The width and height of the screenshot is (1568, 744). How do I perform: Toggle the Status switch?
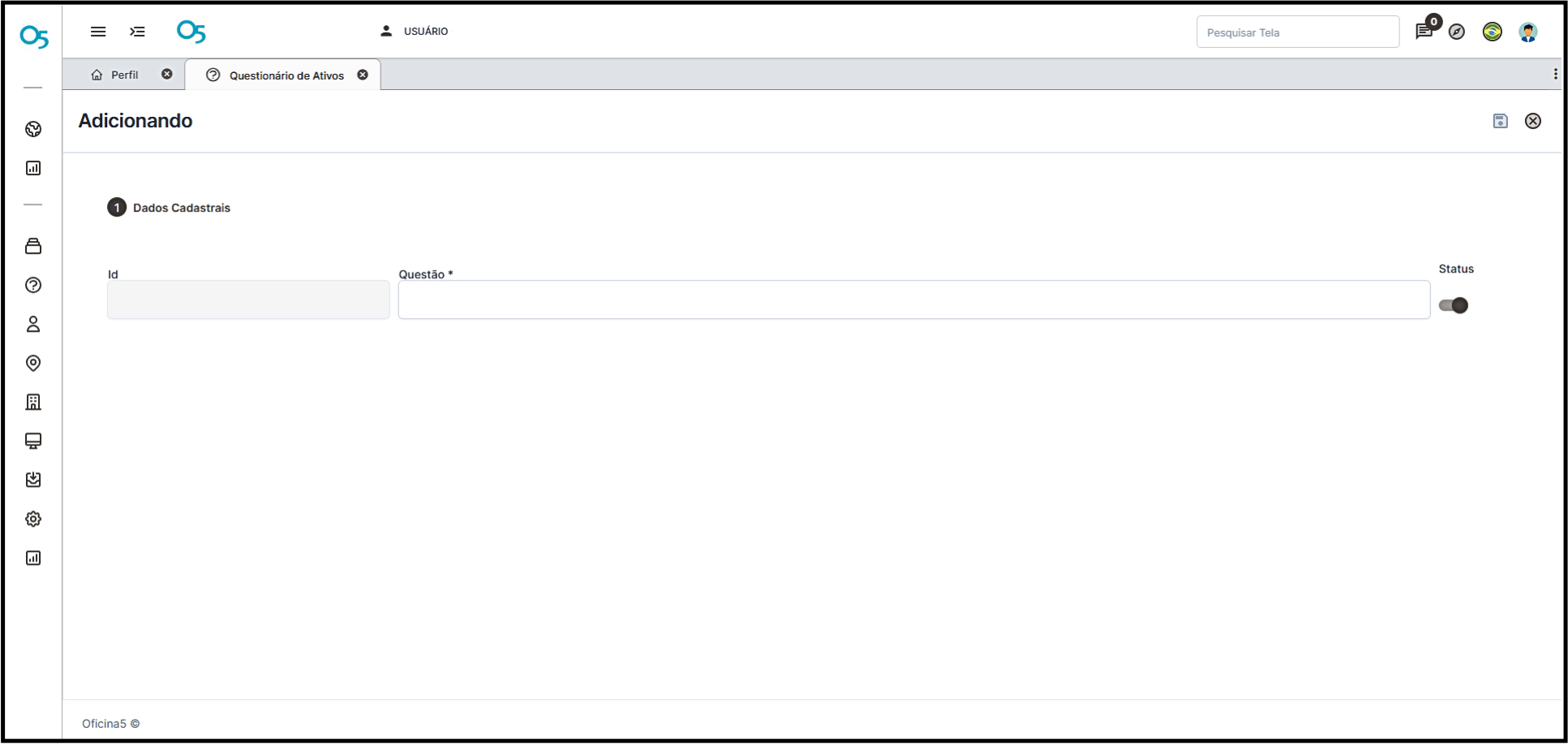click(1453, 305)
